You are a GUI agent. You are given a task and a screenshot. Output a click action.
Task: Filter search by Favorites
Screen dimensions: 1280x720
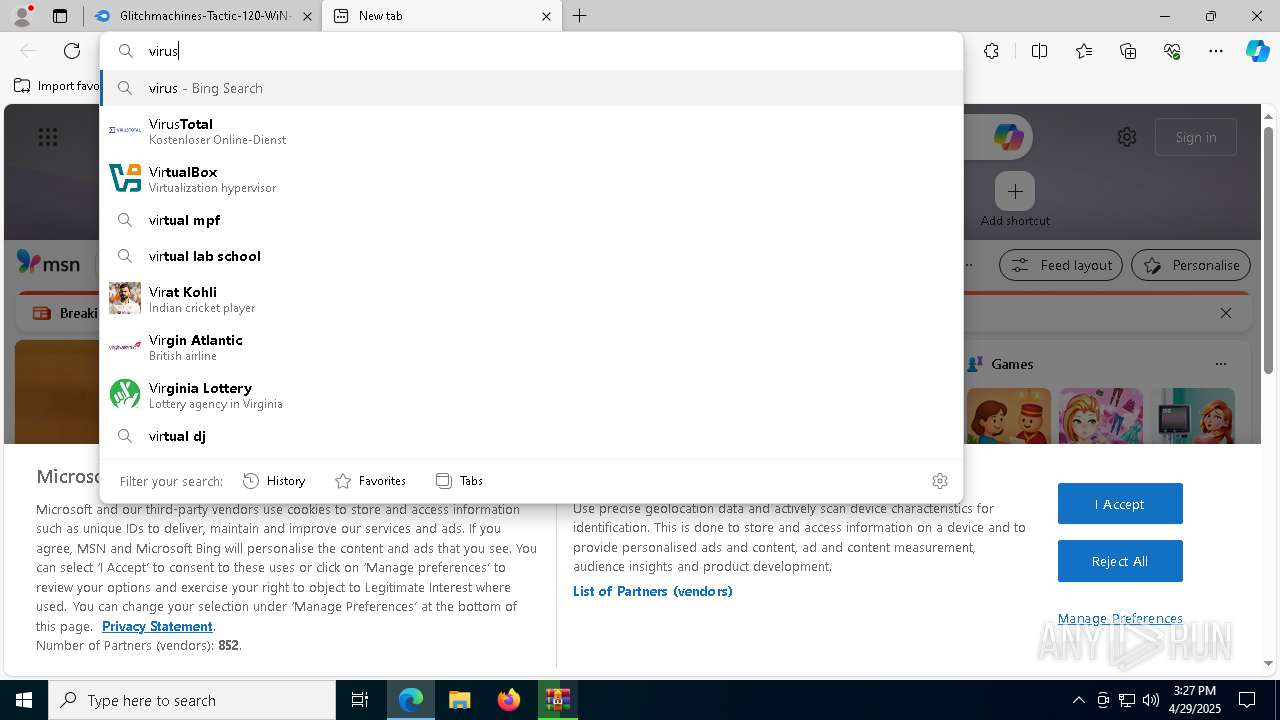[370, 481]
